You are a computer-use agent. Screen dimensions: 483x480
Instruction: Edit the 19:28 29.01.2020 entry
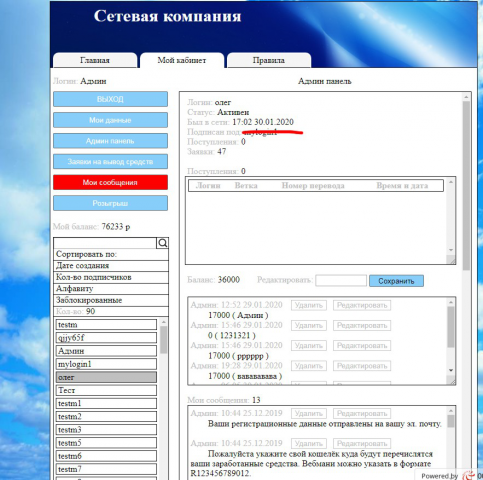click(362, 366)
